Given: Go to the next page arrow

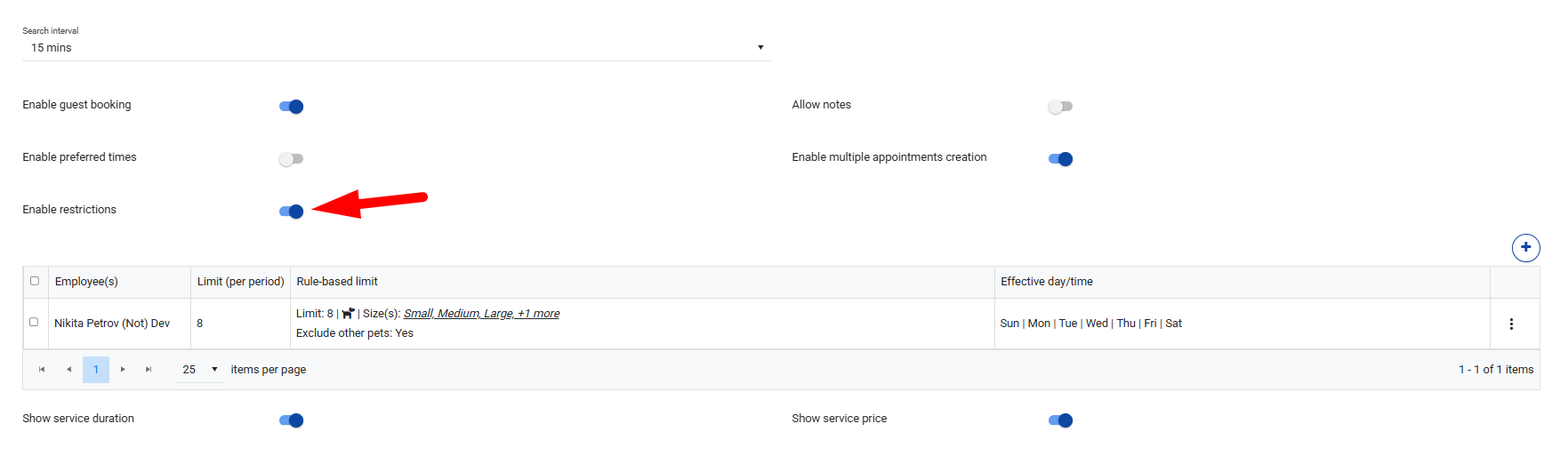Looking at the screenshot, I should [123, 370].
